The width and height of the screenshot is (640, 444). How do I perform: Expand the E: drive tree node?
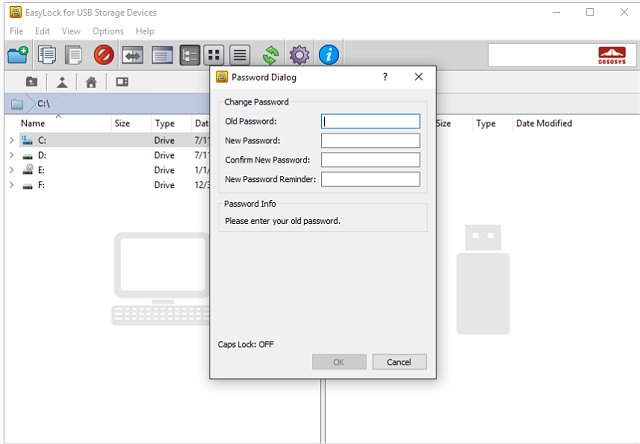point(12,170)
